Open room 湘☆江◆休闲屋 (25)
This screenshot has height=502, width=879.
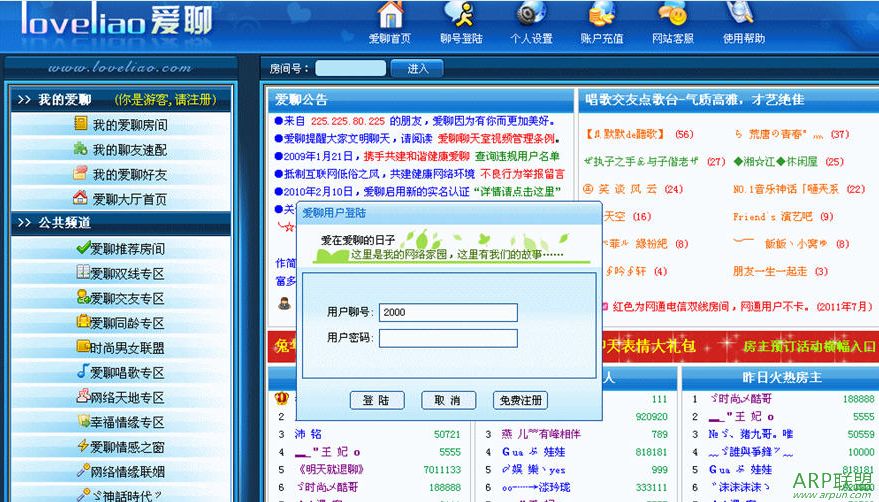coord(789,162)
